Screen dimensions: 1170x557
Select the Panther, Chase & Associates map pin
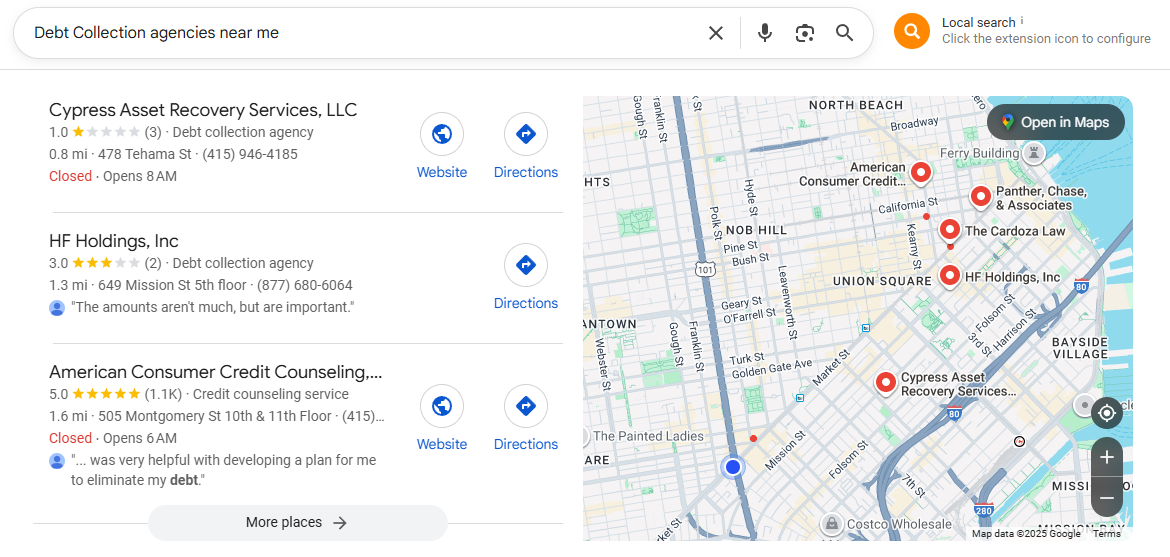981,196
